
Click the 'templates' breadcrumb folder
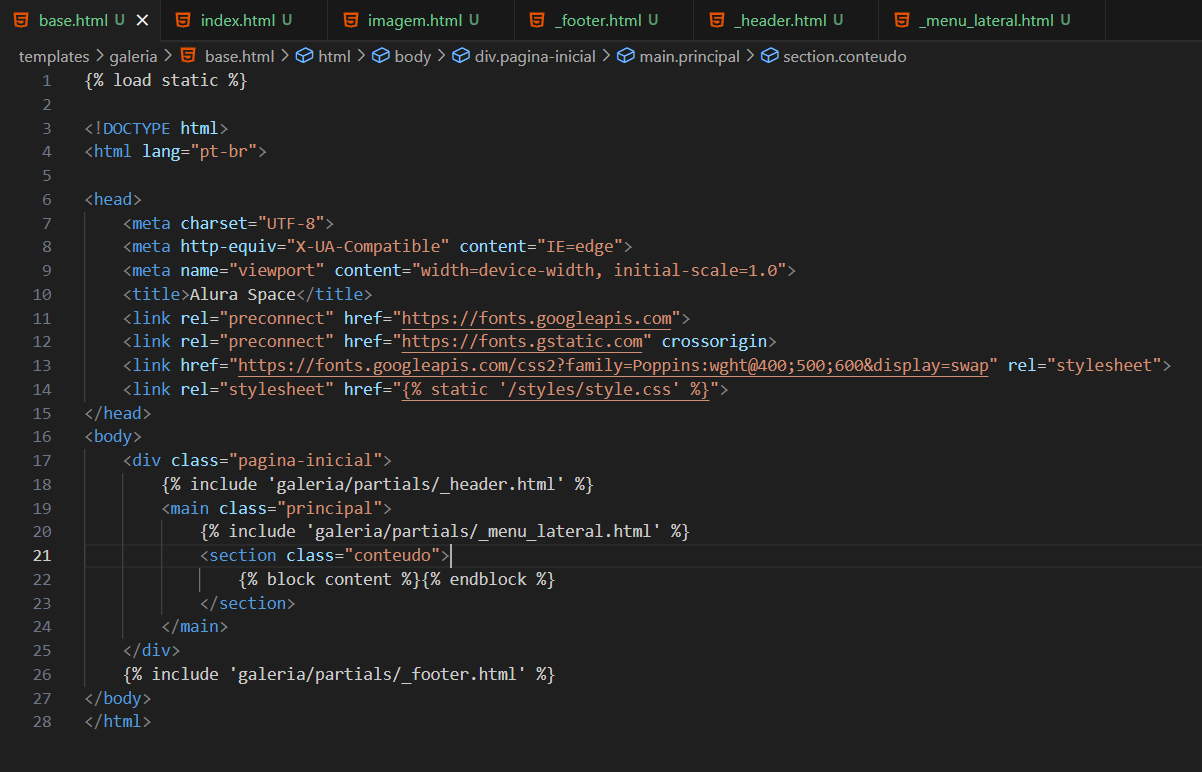tap(54, 57)
